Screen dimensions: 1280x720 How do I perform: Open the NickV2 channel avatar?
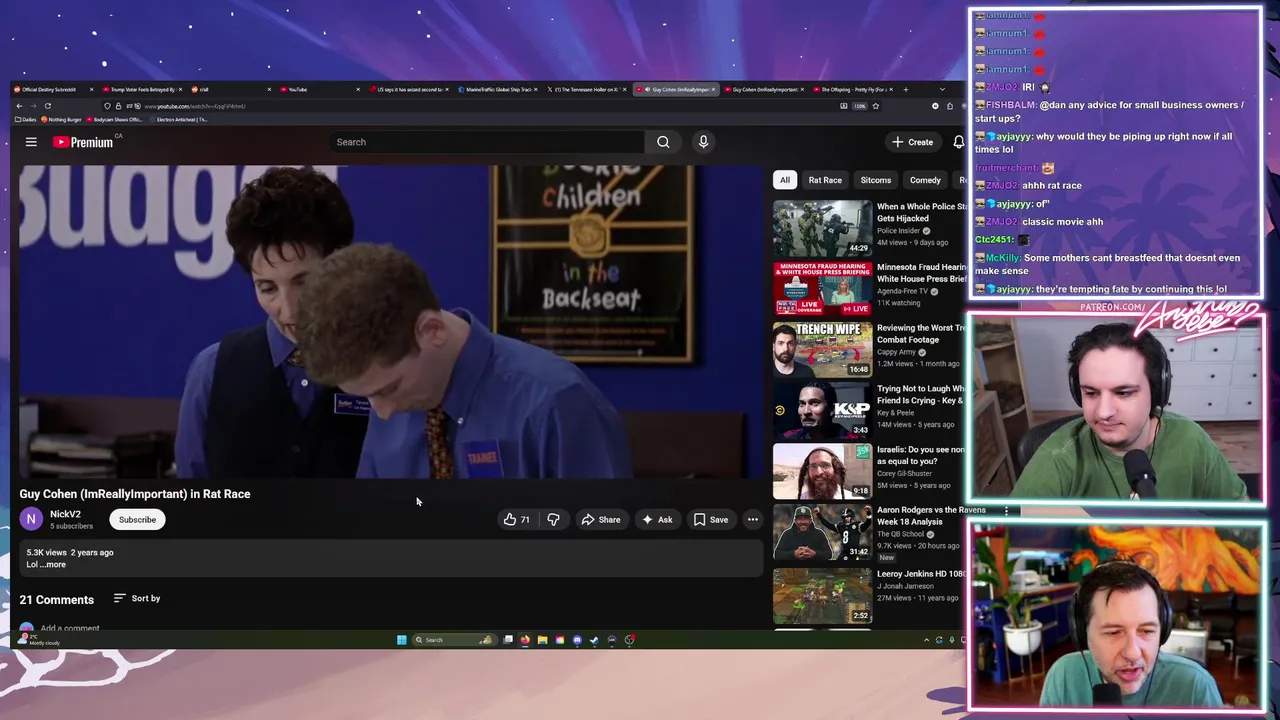pyautogui.click(x=31, y=519)
